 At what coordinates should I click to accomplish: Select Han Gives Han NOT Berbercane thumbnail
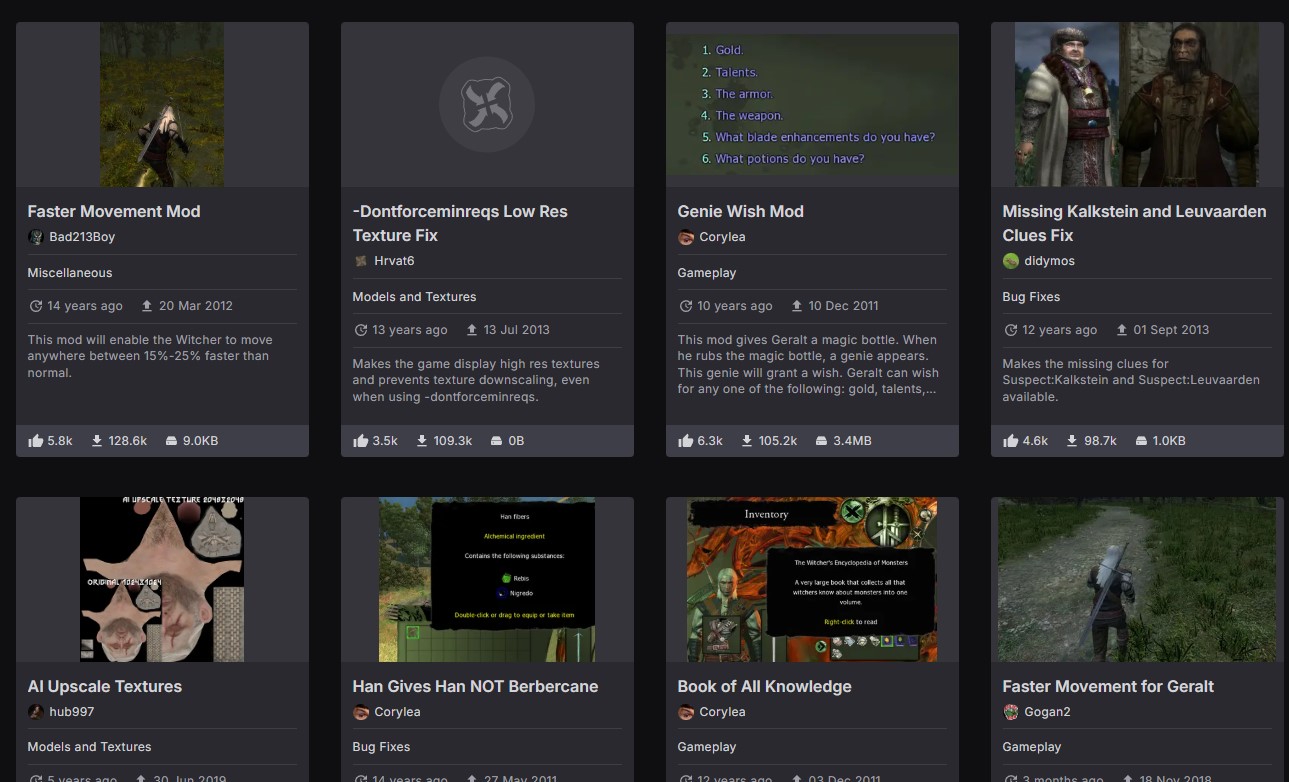(x=487, y=580)
